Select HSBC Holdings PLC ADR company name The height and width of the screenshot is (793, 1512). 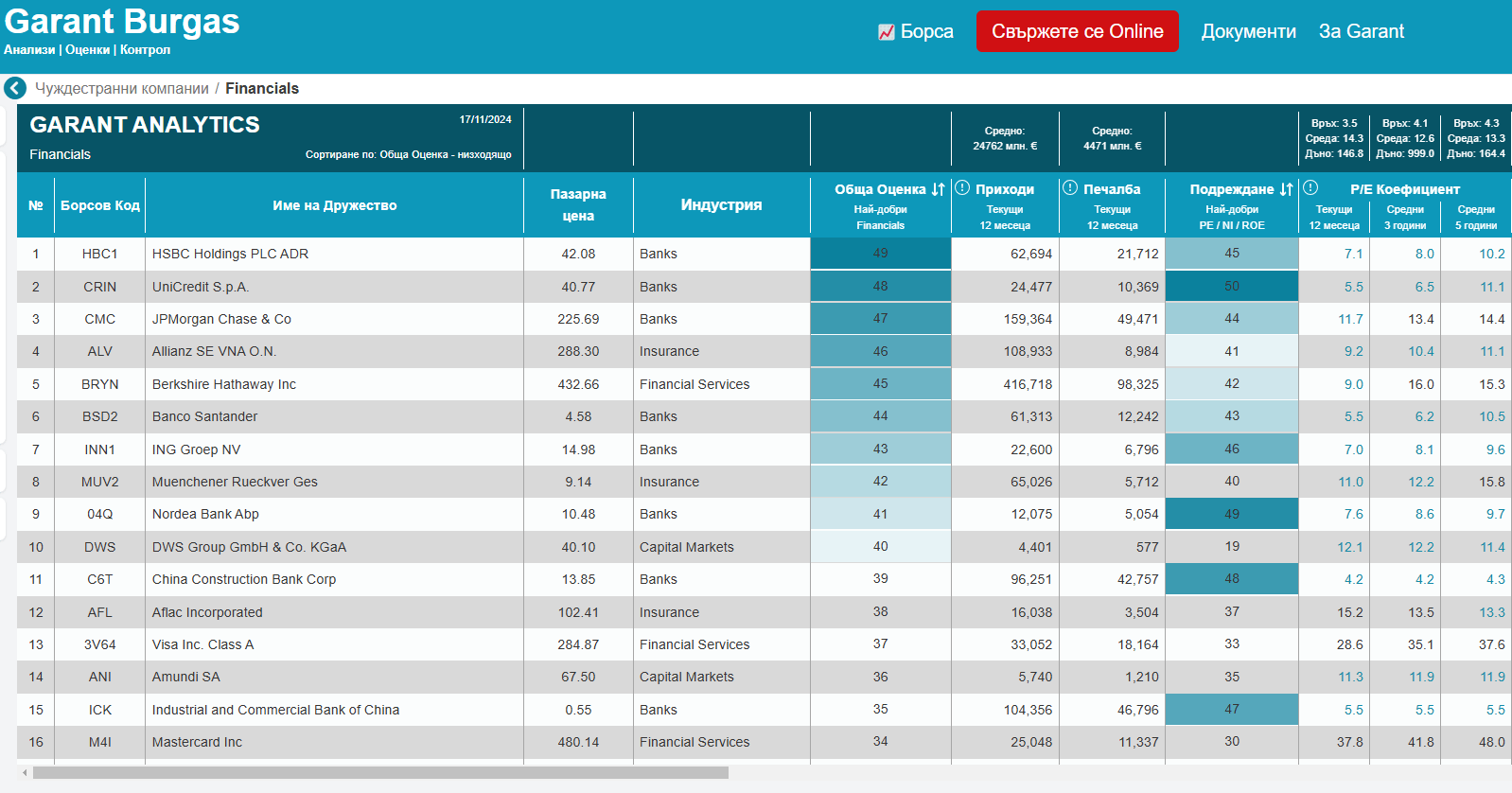tap(230, 254)
